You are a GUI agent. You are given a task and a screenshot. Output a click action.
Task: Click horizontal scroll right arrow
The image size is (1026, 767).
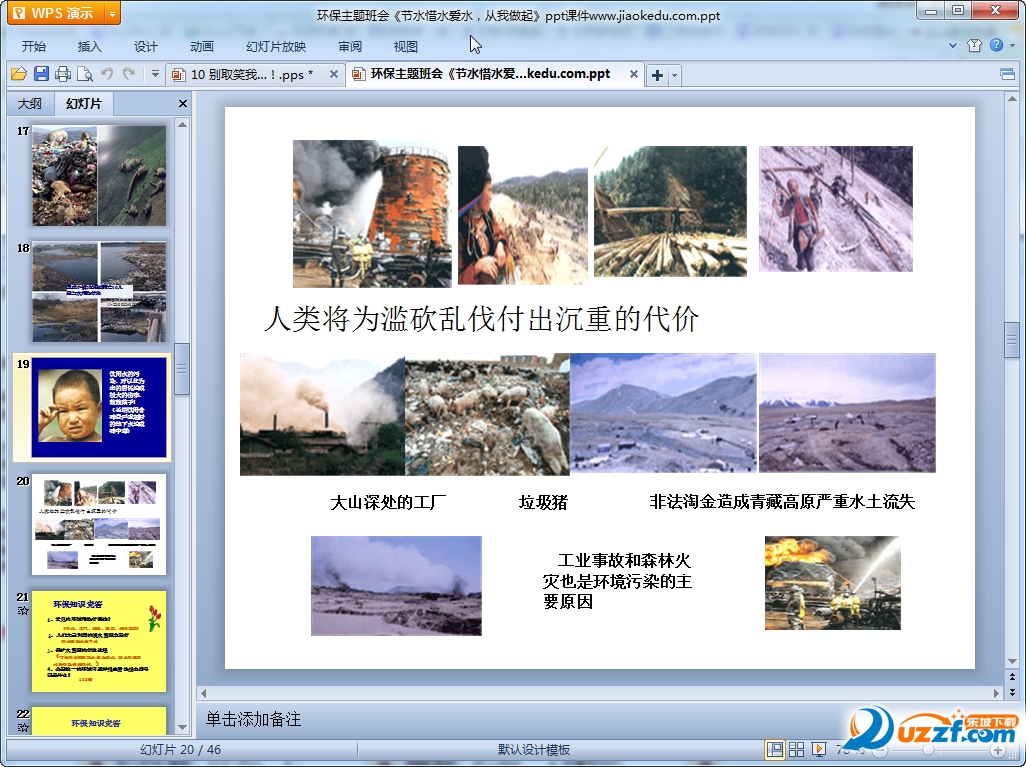click(997, 693)
